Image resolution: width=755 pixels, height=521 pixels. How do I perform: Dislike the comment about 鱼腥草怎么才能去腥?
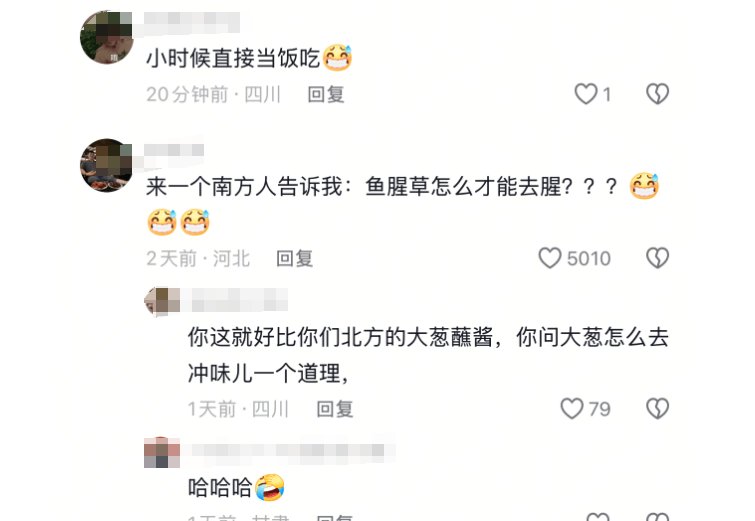point(657,258)
